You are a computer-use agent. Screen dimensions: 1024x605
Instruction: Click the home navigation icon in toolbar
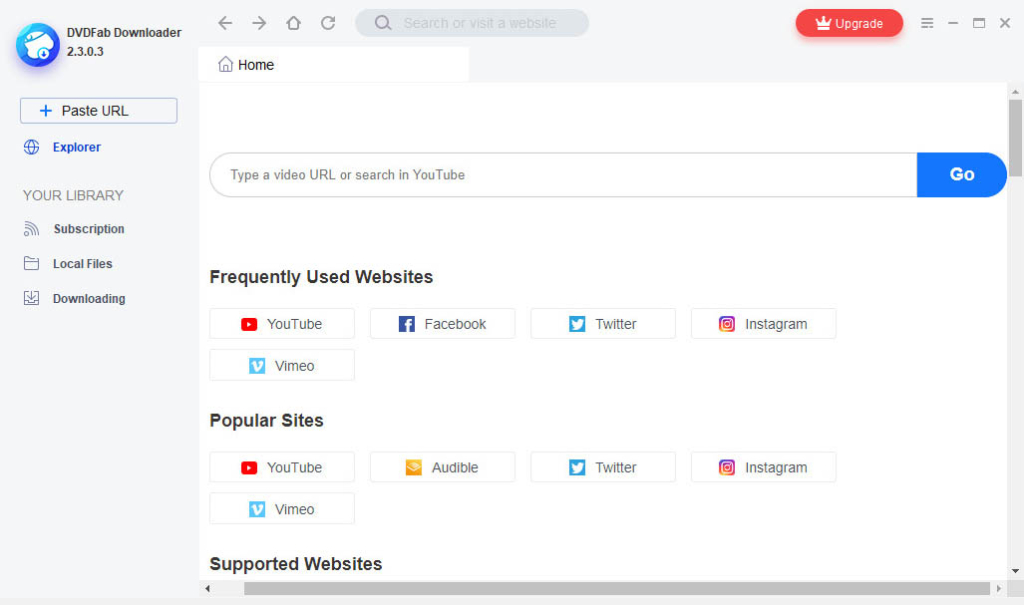click(294, 24)
